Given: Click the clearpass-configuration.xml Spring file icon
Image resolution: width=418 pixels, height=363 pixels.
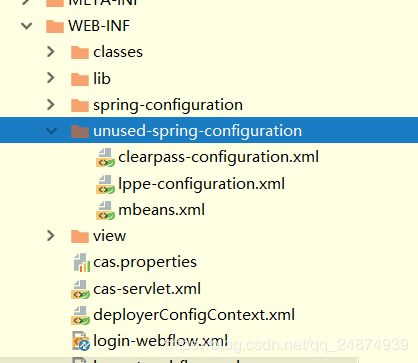Looking at the screenshot, I should point(105,157).
